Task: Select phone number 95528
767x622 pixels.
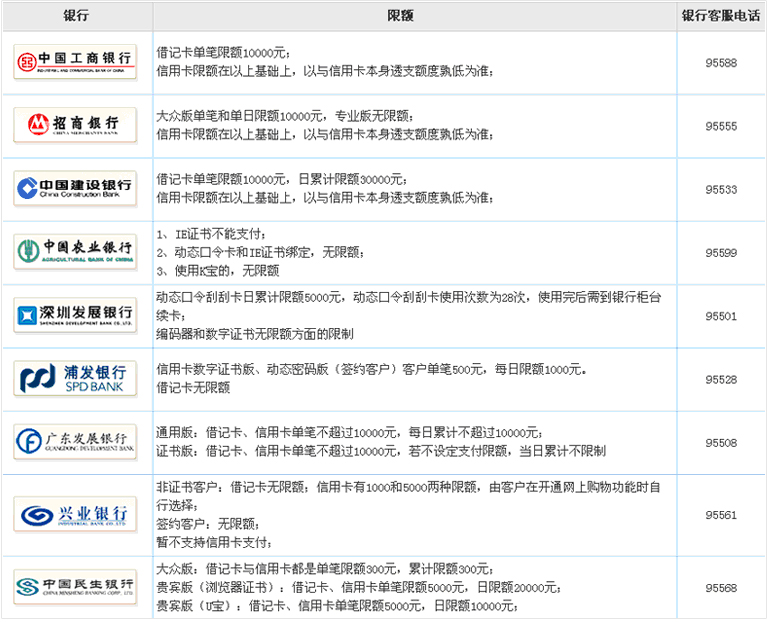Action: [721, 379]
